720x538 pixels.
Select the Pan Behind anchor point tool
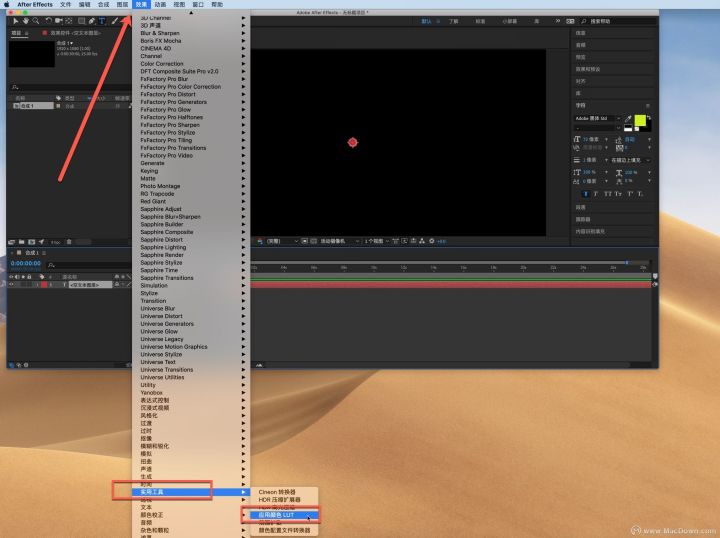click(69, 21)
